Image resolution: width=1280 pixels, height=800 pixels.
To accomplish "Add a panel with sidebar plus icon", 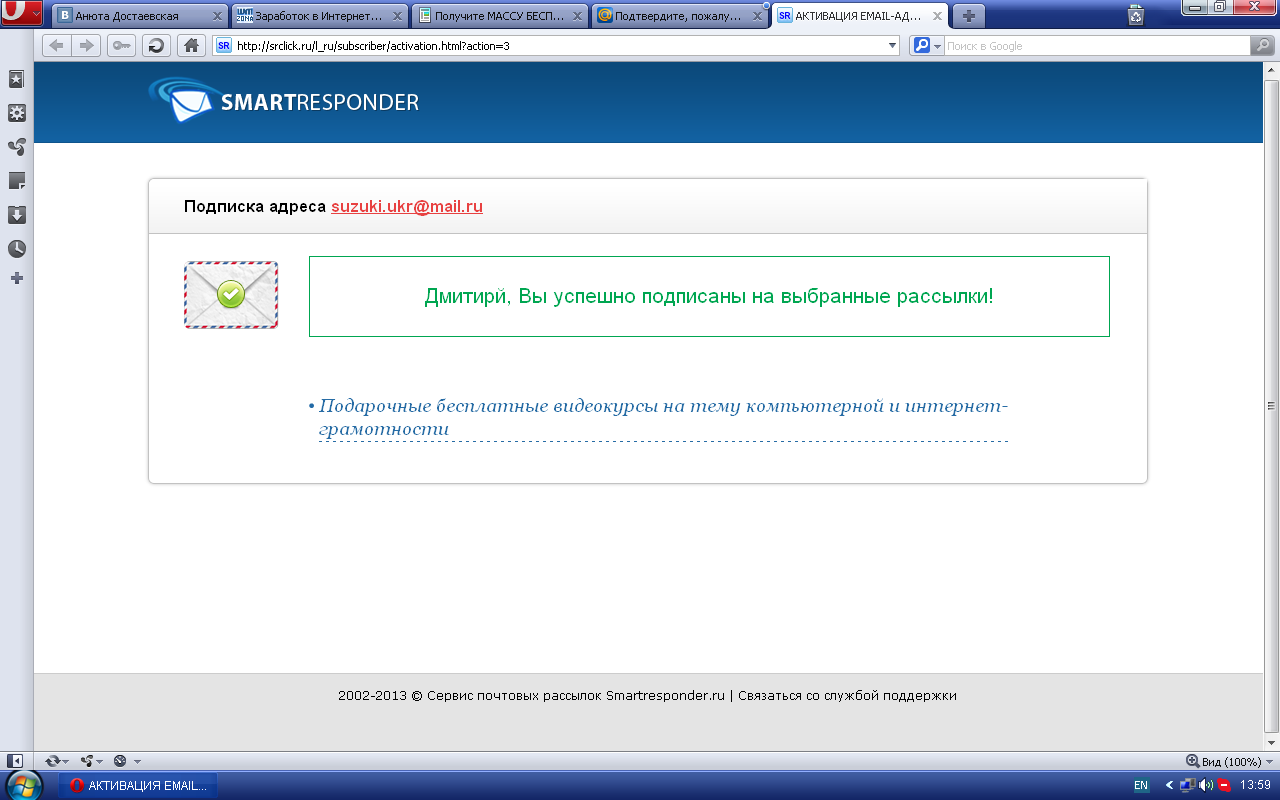I will point(16,278).
